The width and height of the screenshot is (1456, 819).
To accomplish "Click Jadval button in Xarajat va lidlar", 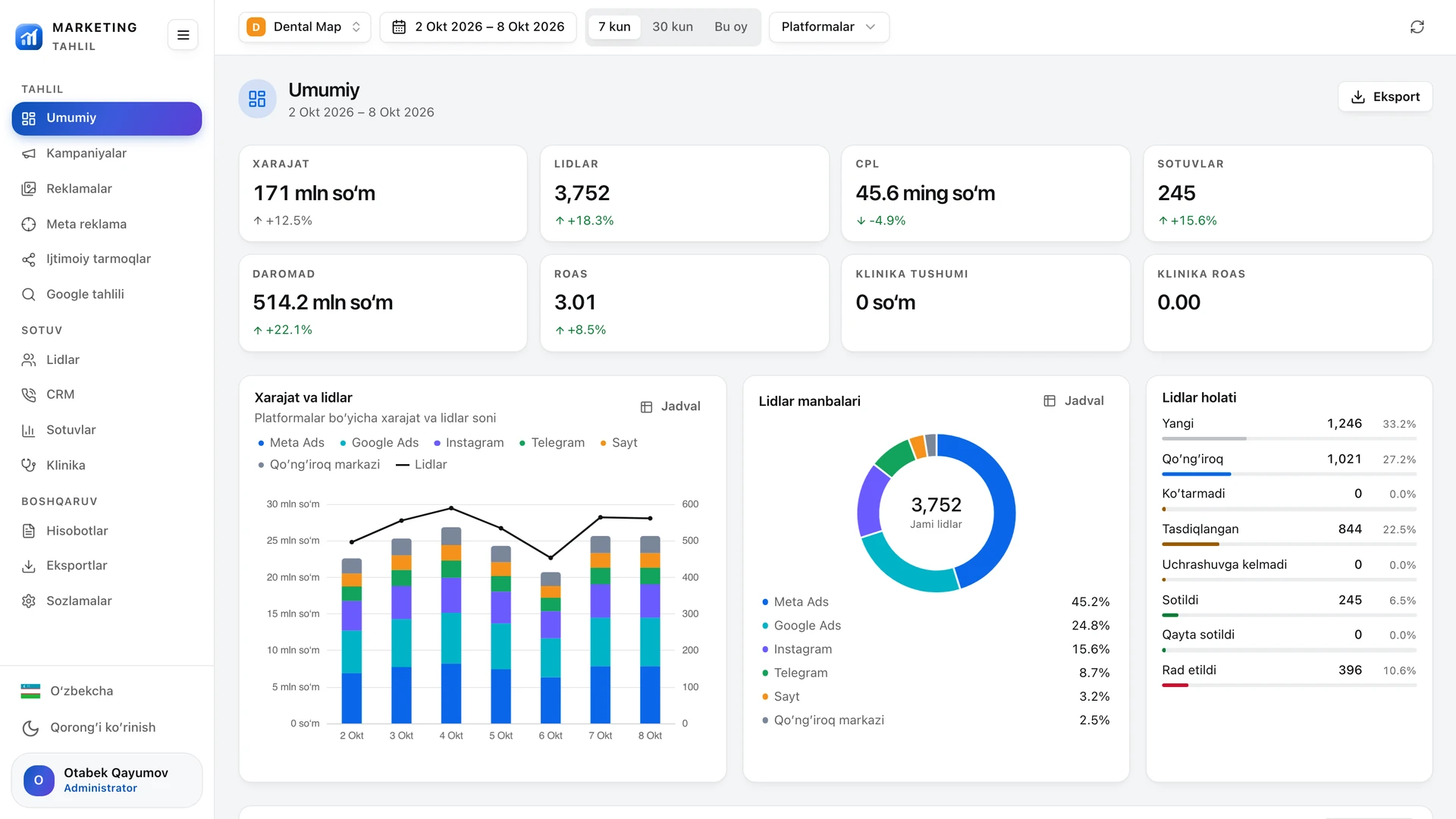I will pos(670,406).
